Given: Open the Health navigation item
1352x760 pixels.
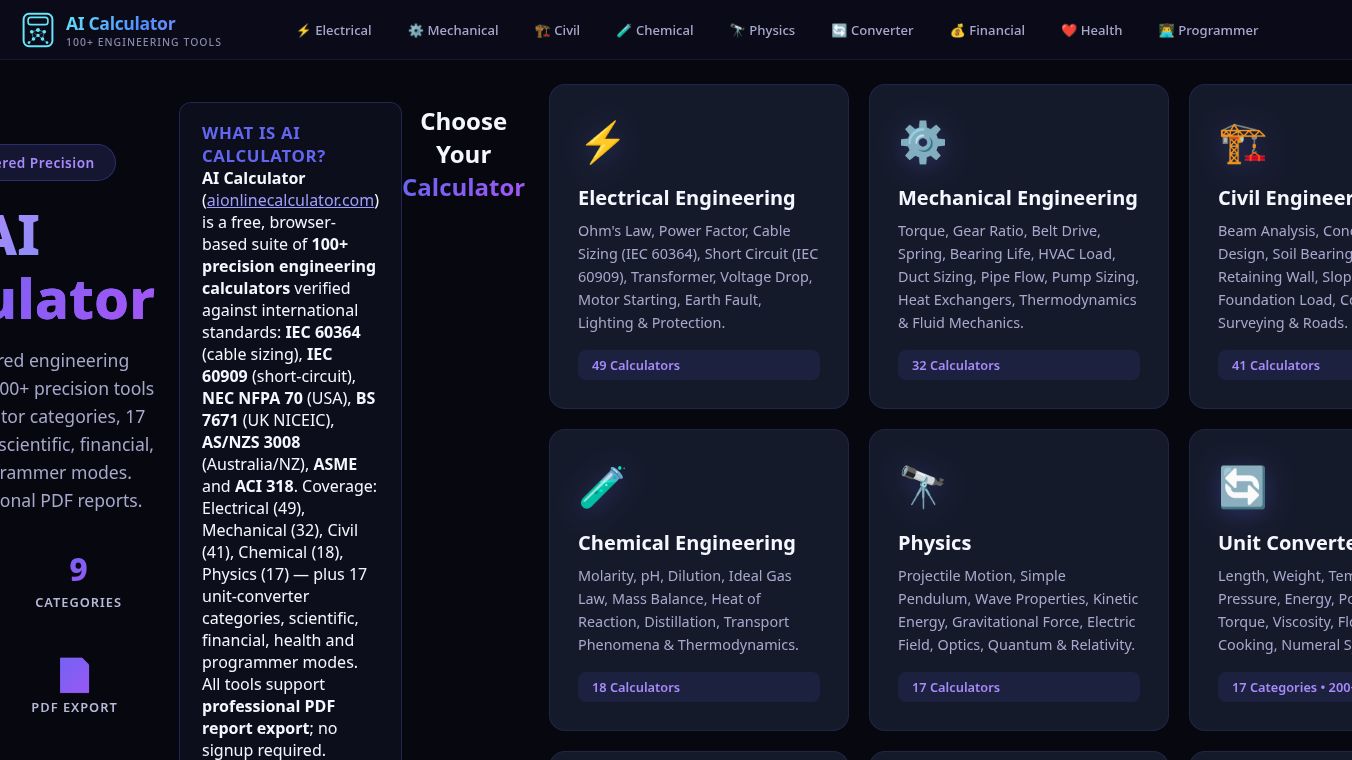Looking at the screenshot, I should 1091,30.
